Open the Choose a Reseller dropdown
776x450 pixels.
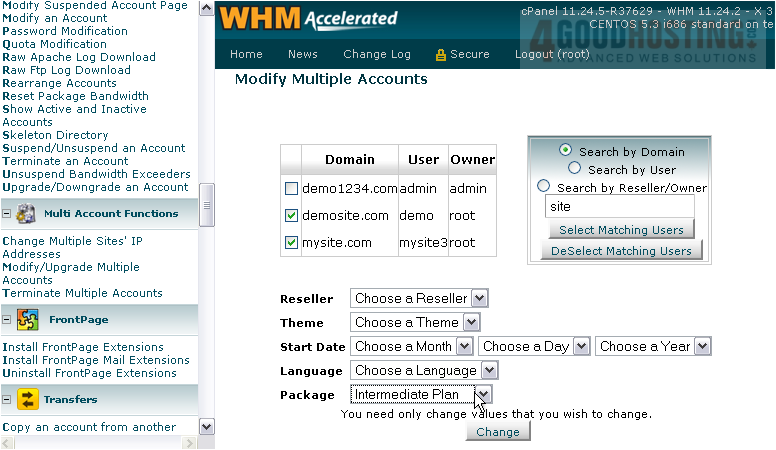(x=419, y=298)
